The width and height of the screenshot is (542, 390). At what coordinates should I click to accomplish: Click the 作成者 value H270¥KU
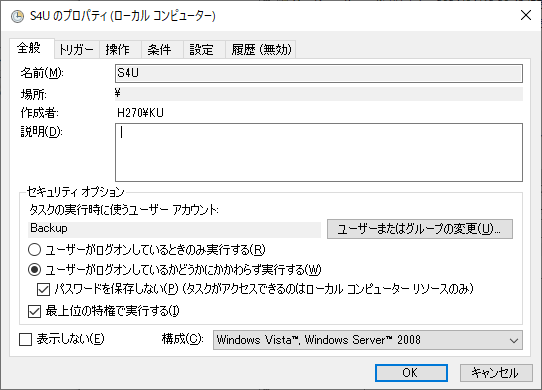tap(140, 113)
